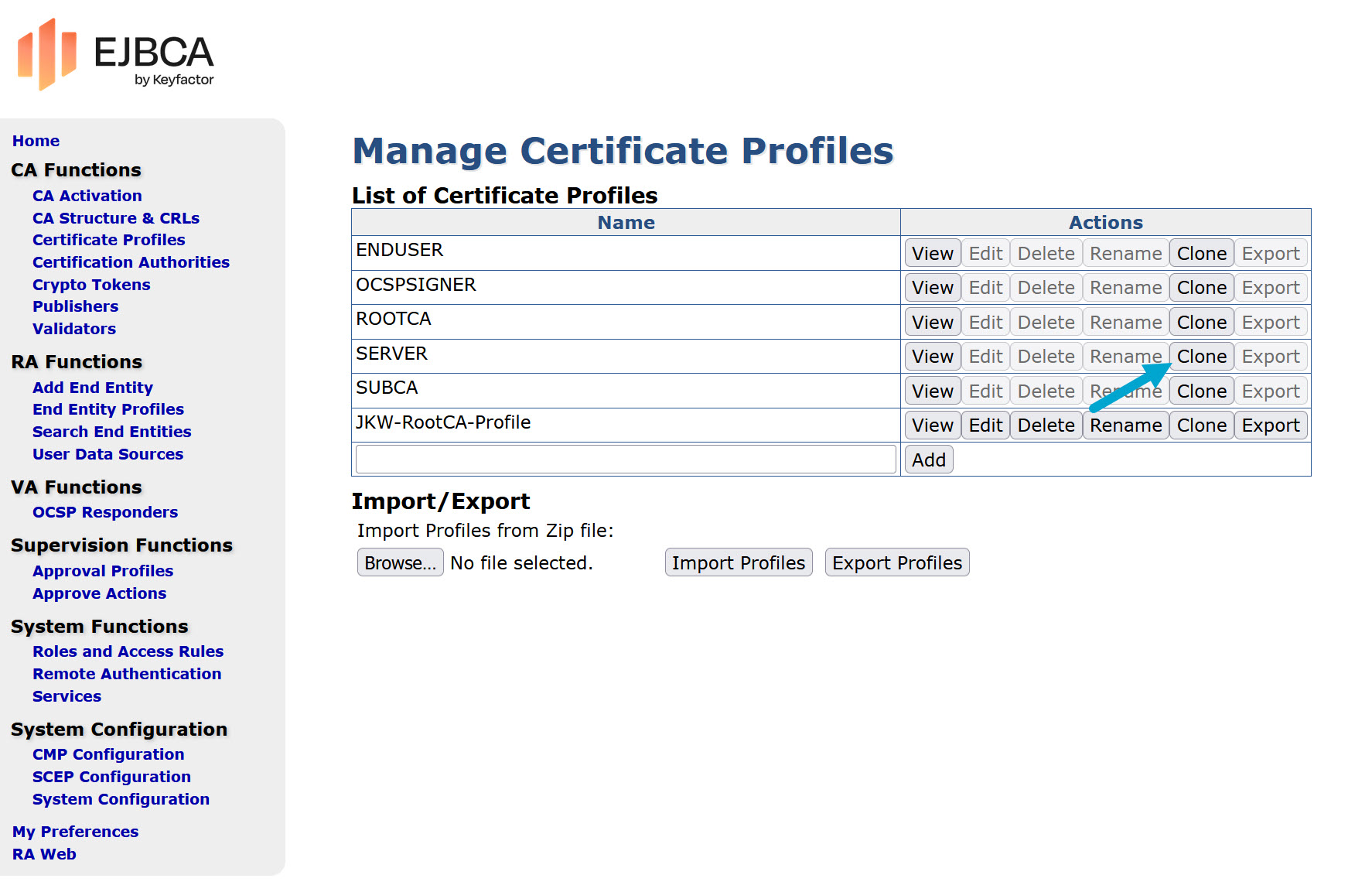Open the Certificate Profiles page
Image resolution: width=1372 pixels, height=892 pixels.
pyautogui.click(x=108, y=240)
